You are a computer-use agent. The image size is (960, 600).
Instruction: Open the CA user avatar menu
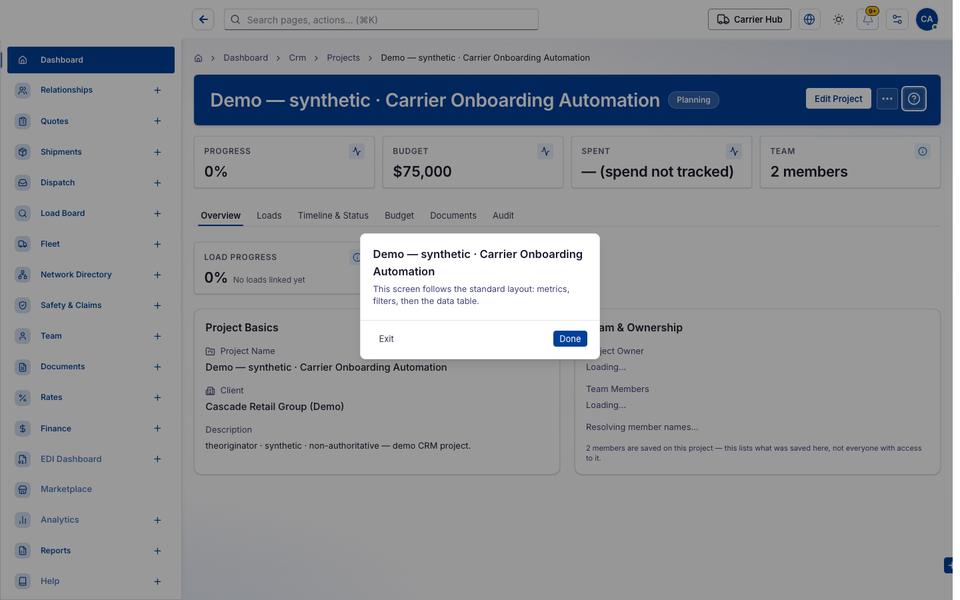(x=926, y=20)
